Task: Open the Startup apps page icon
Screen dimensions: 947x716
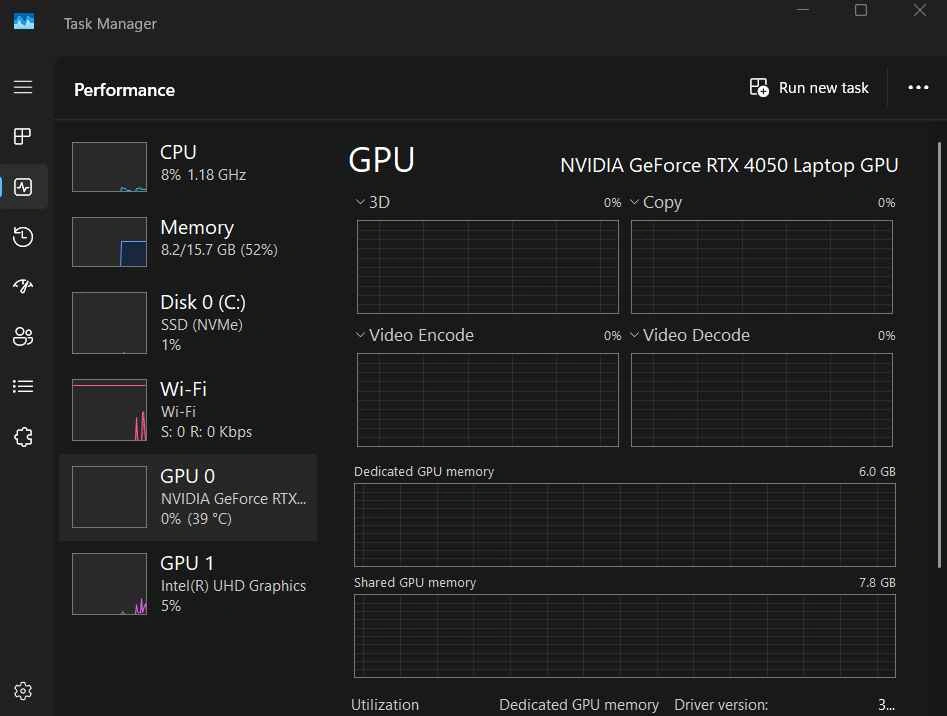Action: tap(23, 286)
